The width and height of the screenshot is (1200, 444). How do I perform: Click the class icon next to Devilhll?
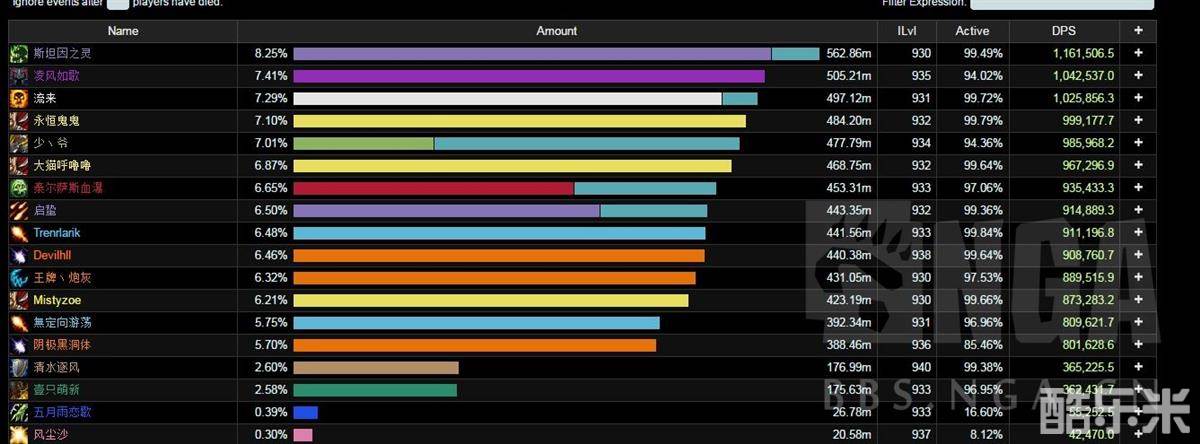point(19,255)
